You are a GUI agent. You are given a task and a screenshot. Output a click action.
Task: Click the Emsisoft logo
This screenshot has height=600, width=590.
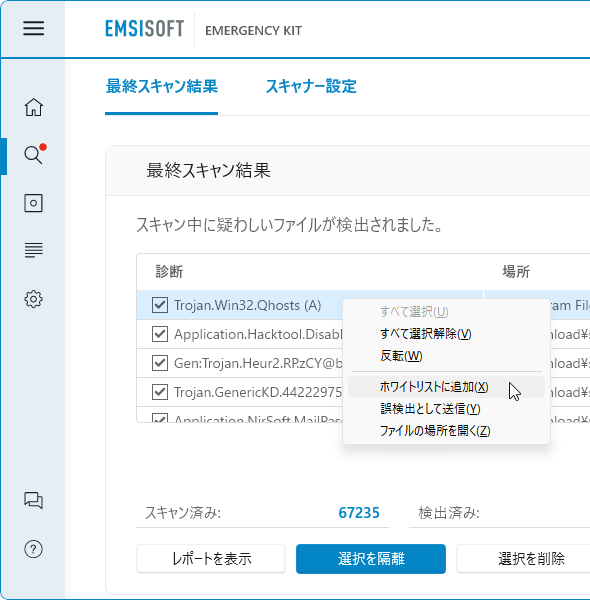pos(145,29)
